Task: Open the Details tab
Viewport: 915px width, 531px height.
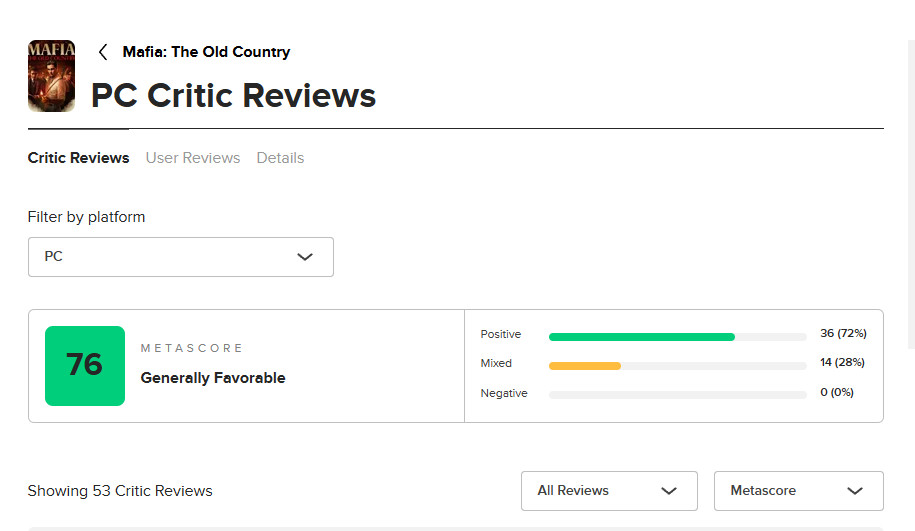Action: click(280, 158)
